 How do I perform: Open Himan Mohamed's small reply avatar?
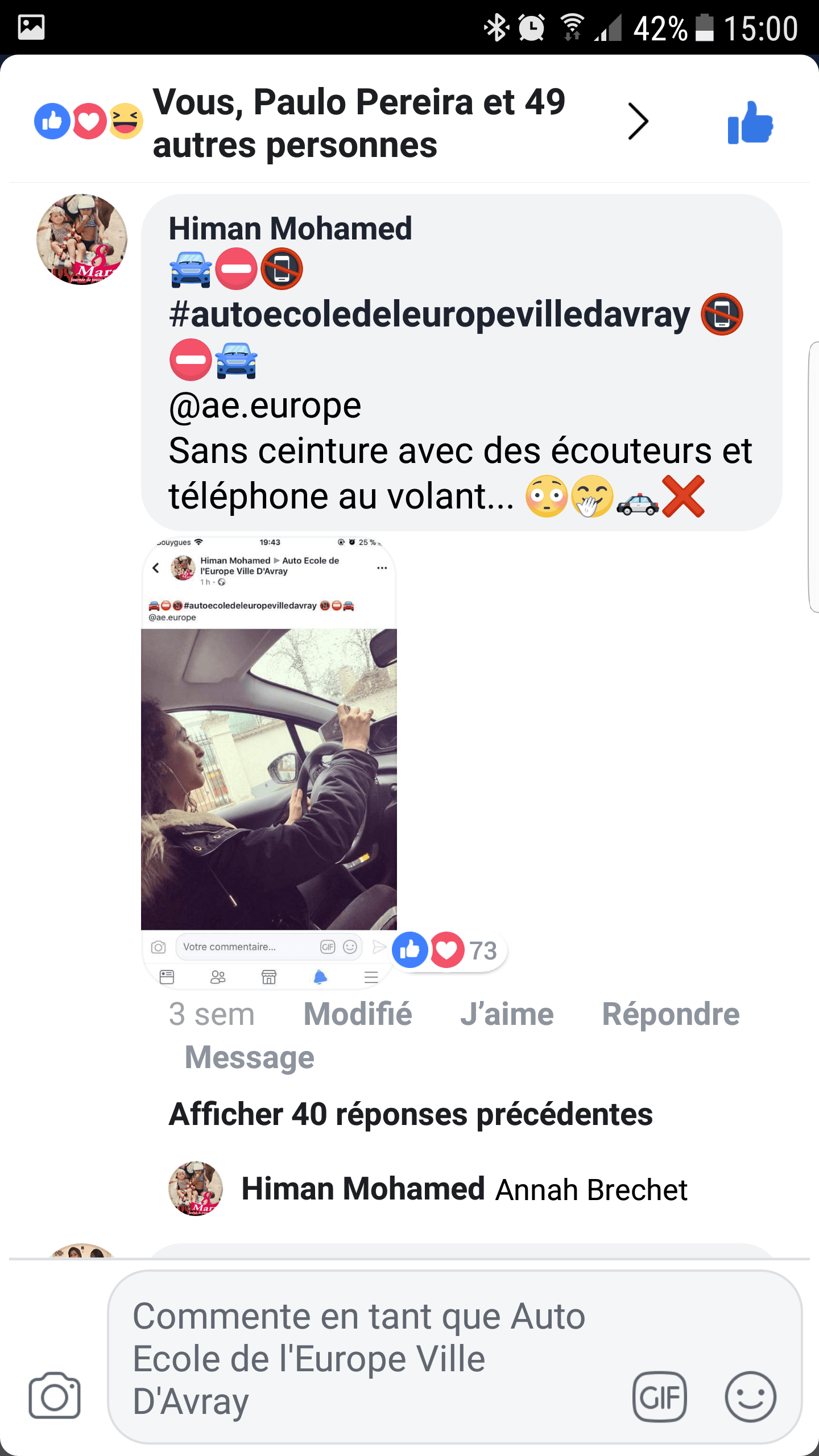pos(196,1188)
